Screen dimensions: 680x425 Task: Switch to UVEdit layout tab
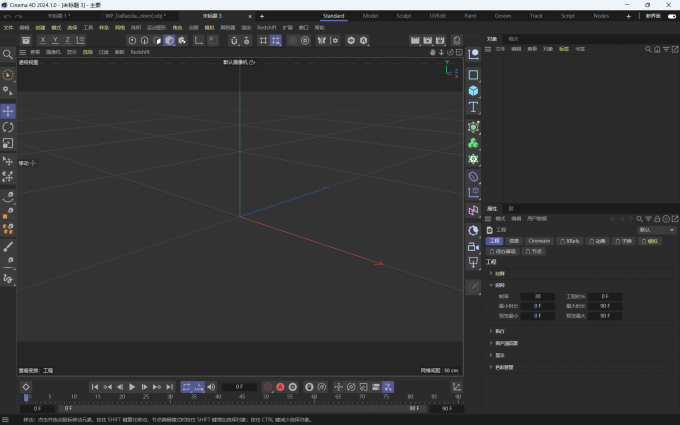pos(437,16)
